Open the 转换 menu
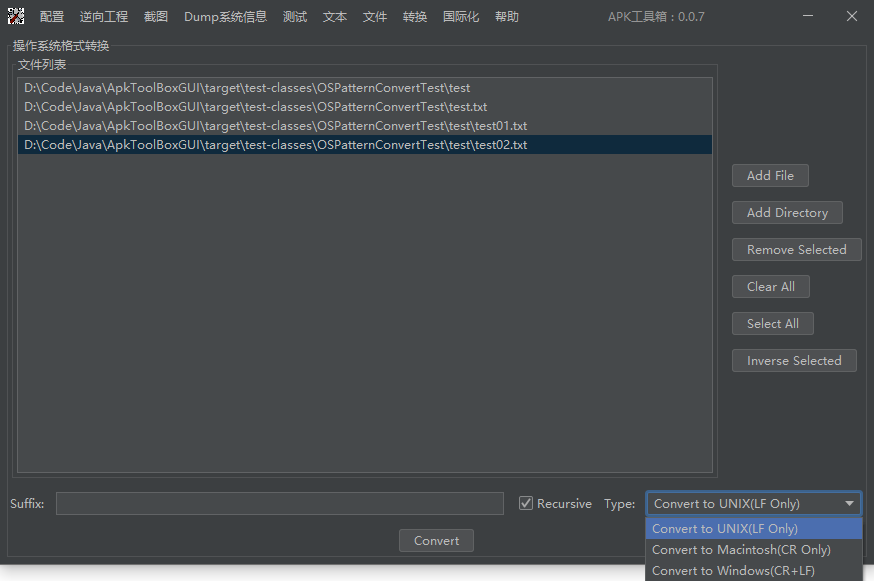Screen dimensions: 874x581 (415, 17)
